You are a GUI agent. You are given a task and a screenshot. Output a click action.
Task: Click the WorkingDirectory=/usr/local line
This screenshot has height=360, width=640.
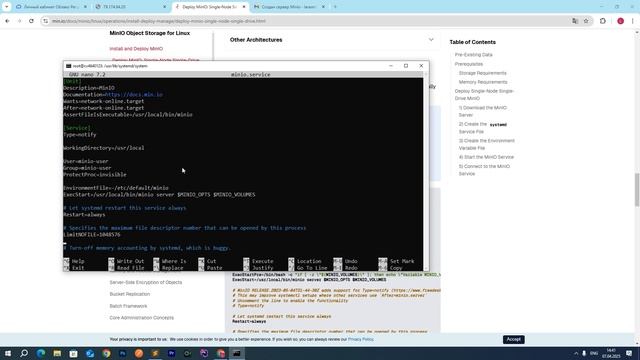click(104, 148)
